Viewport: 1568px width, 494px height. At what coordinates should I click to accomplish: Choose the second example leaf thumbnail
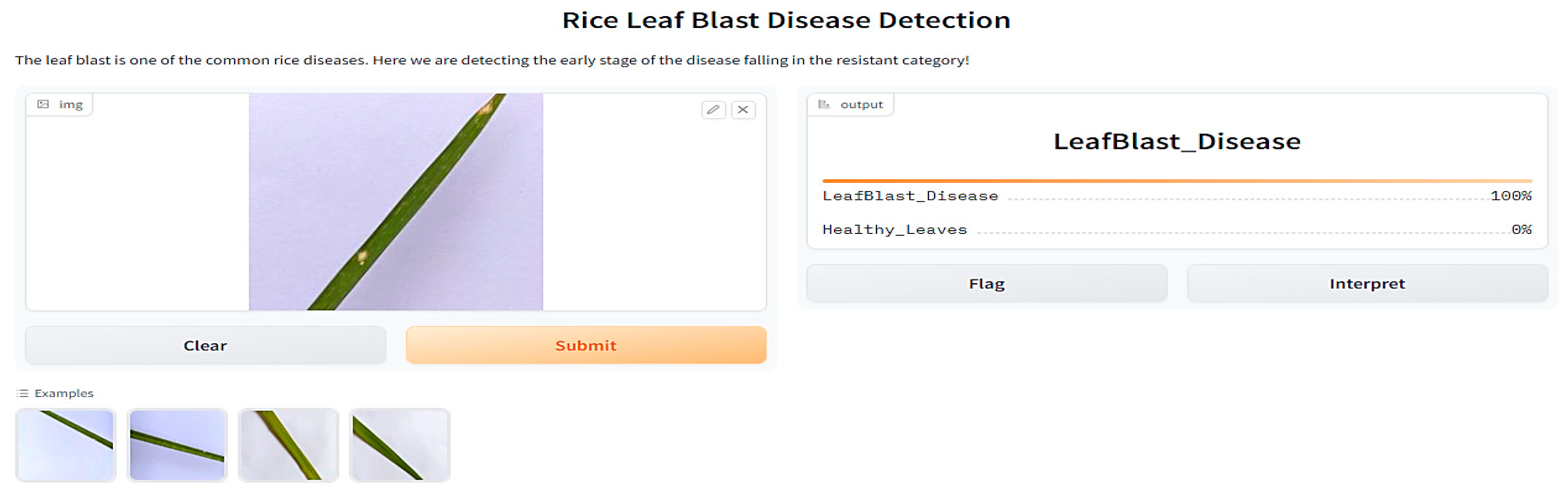177,445
